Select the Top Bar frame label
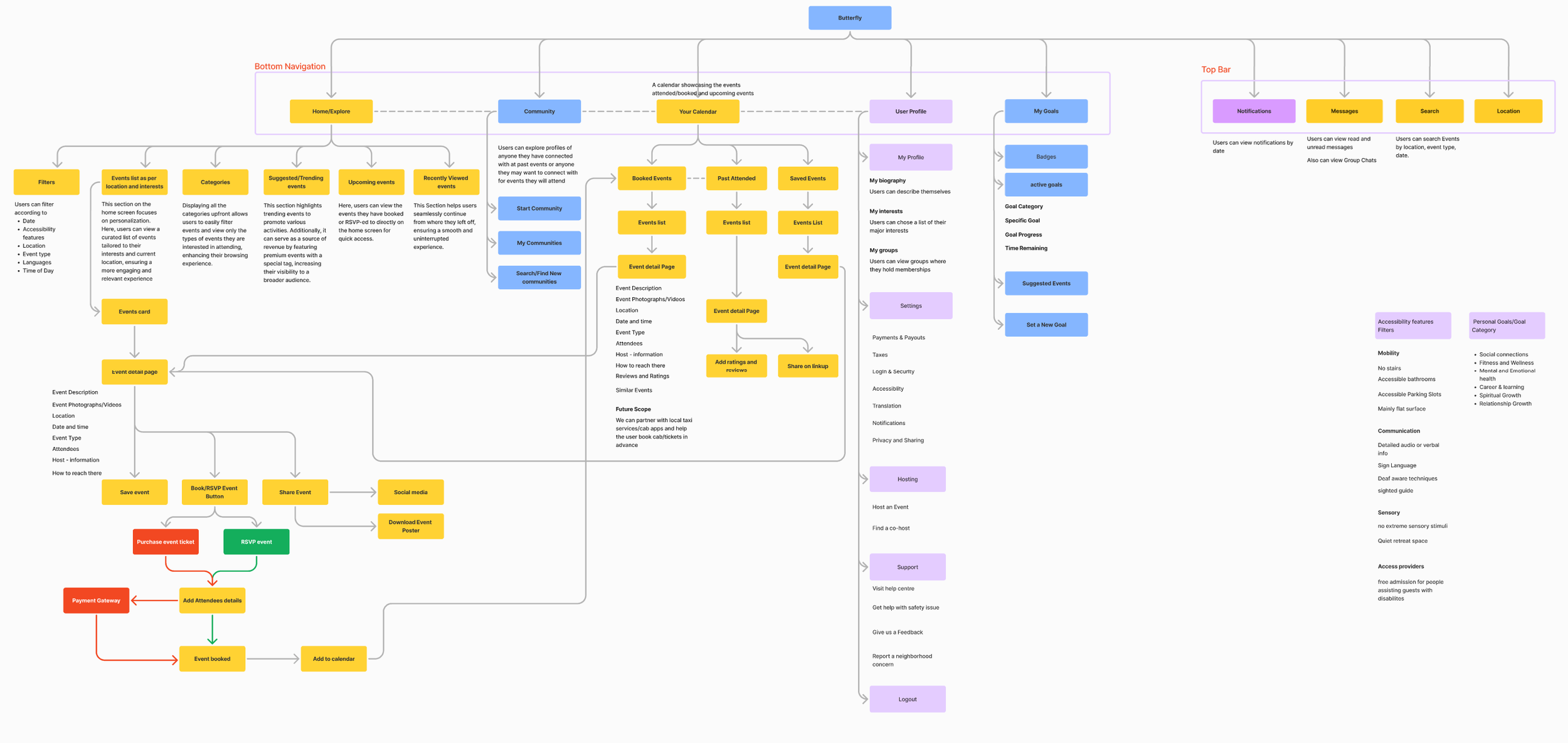This screenshot has height=743, width=1568. (1215, 70)
